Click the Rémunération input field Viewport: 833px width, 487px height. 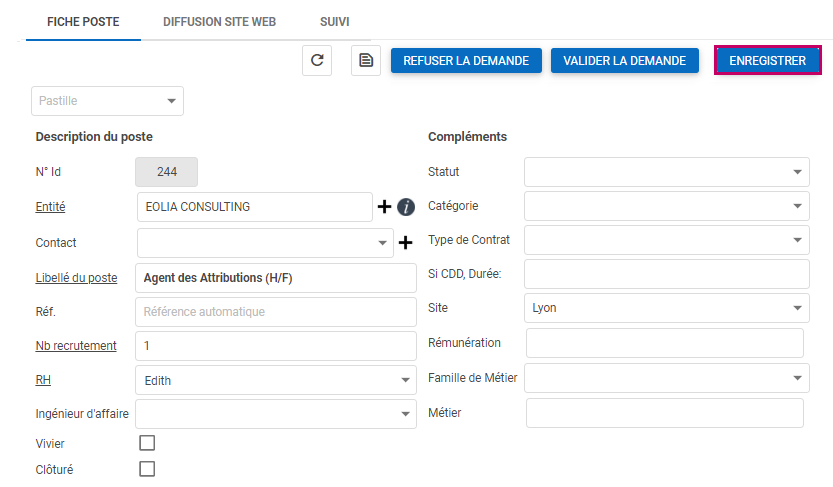[x=664, y=343]
